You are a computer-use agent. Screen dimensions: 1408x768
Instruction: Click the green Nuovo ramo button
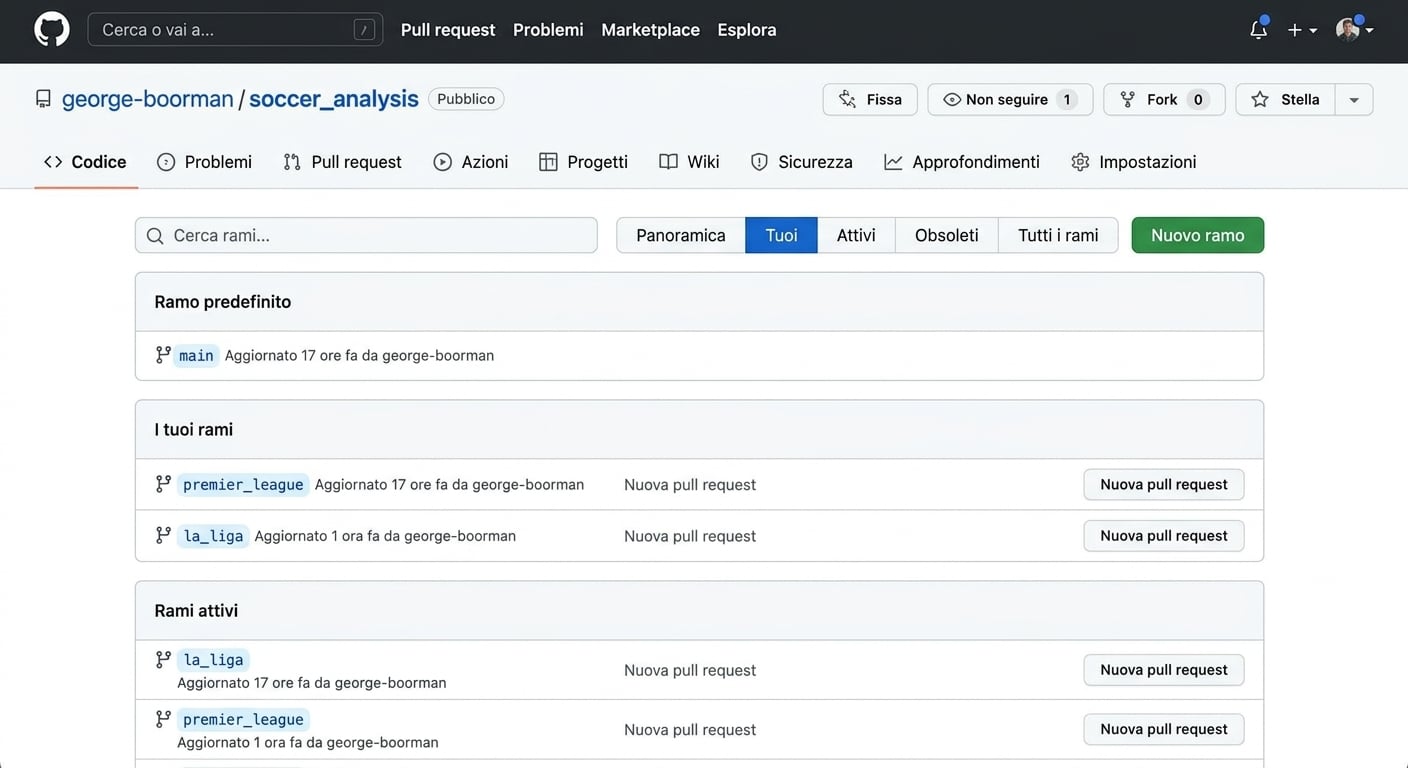pyautogui.click(x=1198, y=235)
